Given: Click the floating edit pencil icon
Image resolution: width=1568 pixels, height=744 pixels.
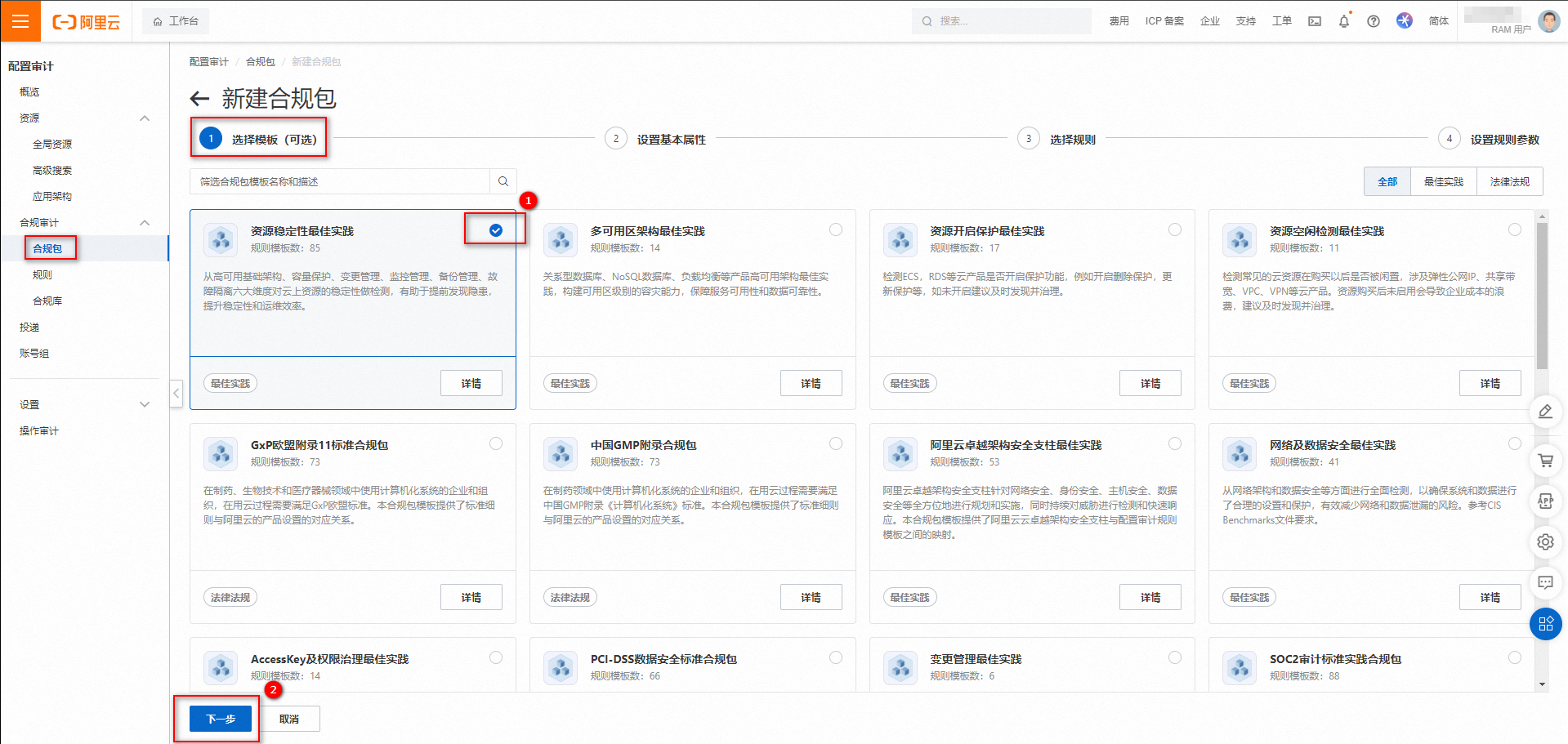Looking at the screenshot, I should [1544, 412].
